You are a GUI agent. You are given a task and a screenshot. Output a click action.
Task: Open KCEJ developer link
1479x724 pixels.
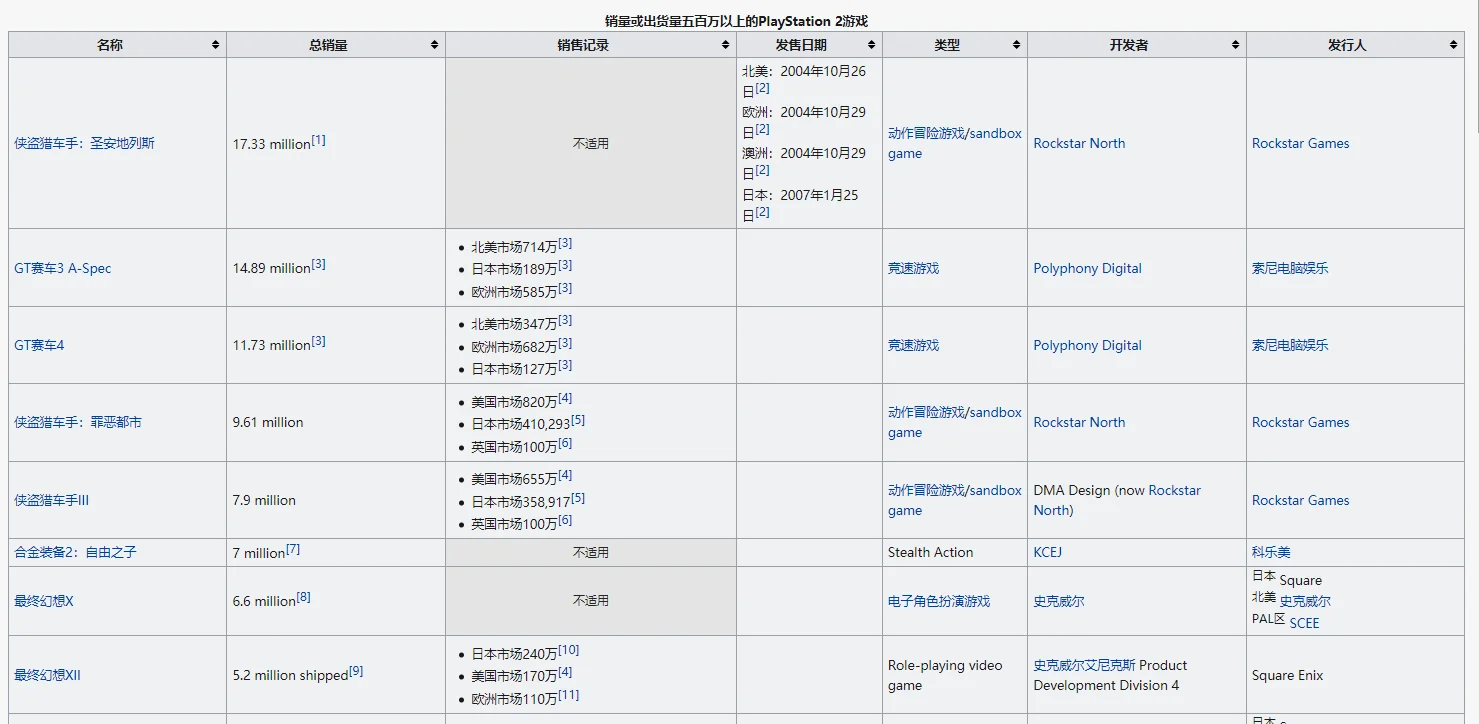(1050, 552)
